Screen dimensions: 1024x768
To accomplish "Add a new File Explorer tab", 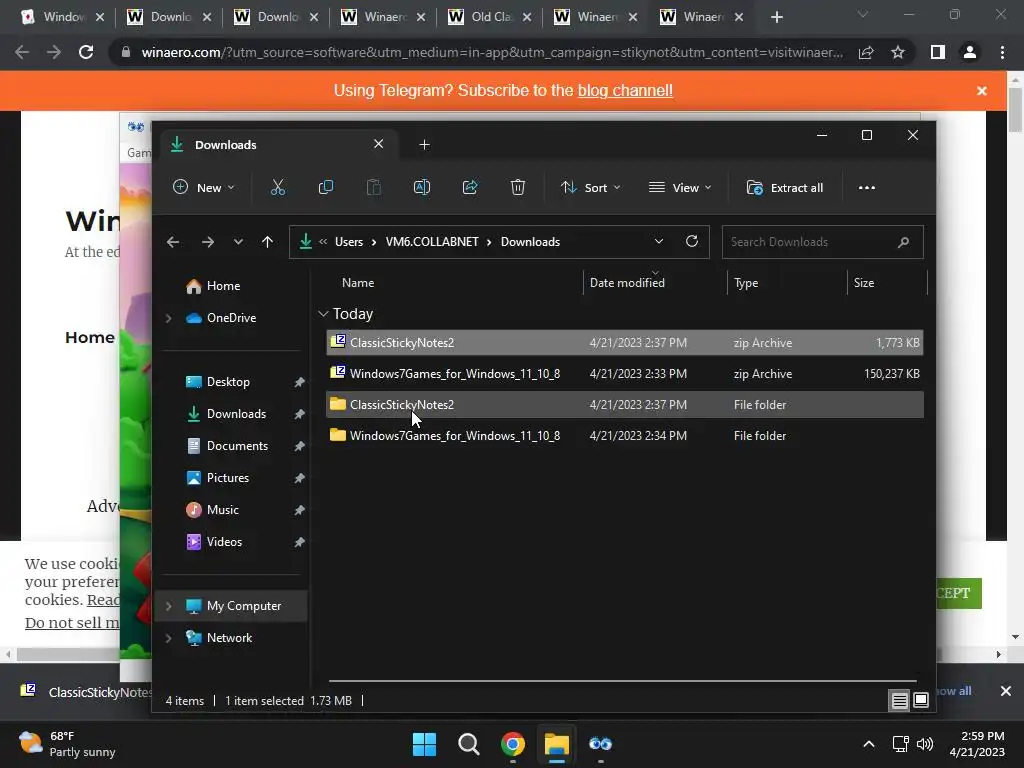I will [424, 144].
